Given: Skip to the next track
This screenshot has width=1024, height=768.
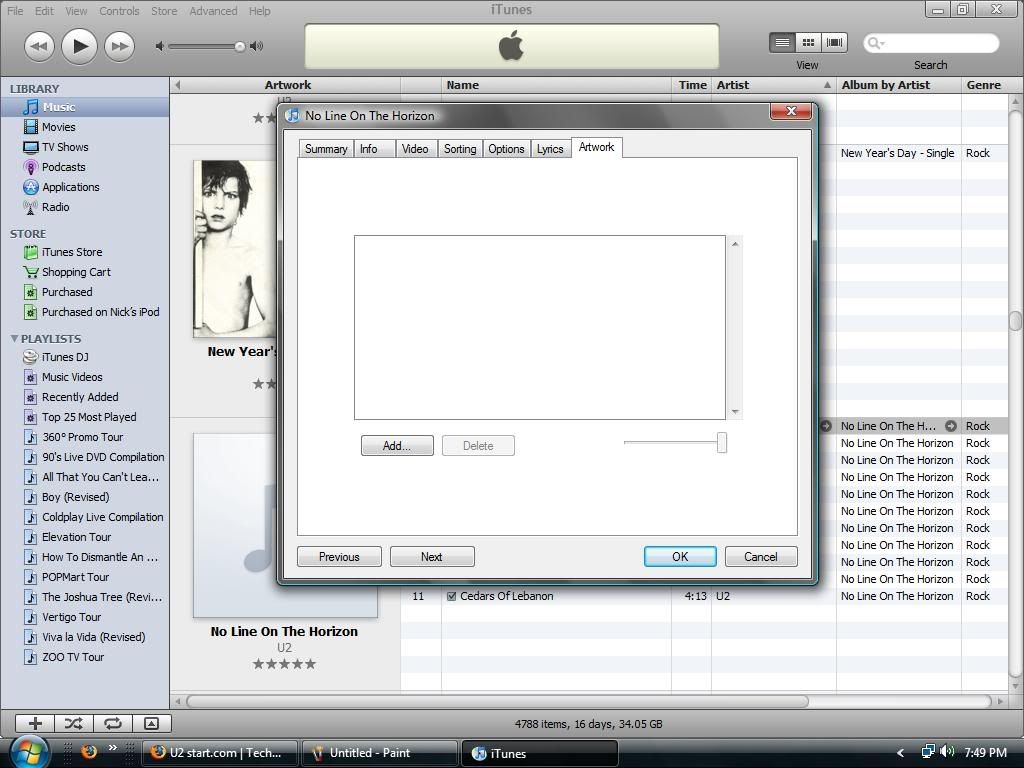Looking at the screenshot, I should pyautogui.click(x=120, y=46).
